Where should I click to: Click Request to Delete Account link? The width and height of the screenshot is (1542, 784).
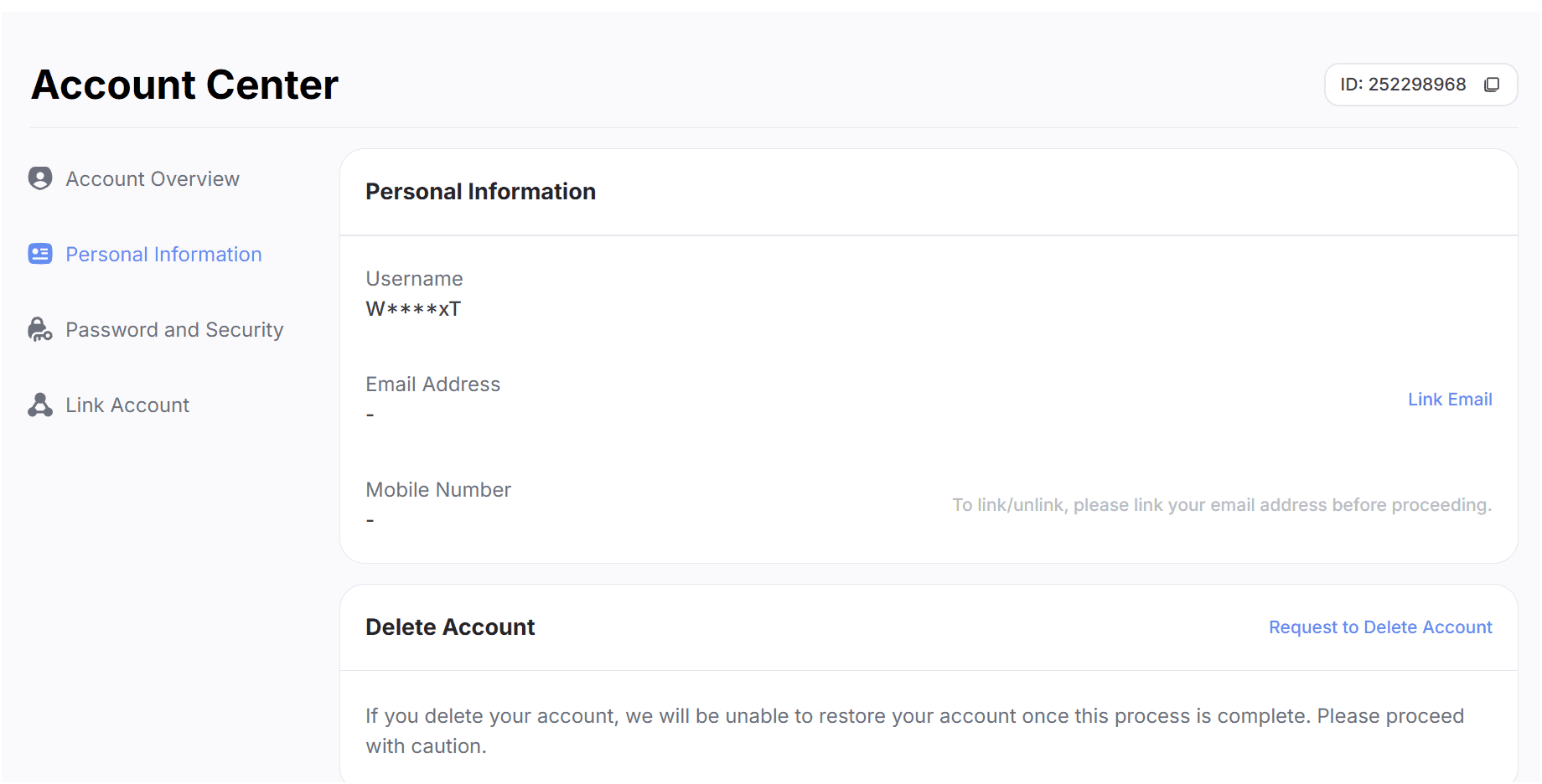1379,627
